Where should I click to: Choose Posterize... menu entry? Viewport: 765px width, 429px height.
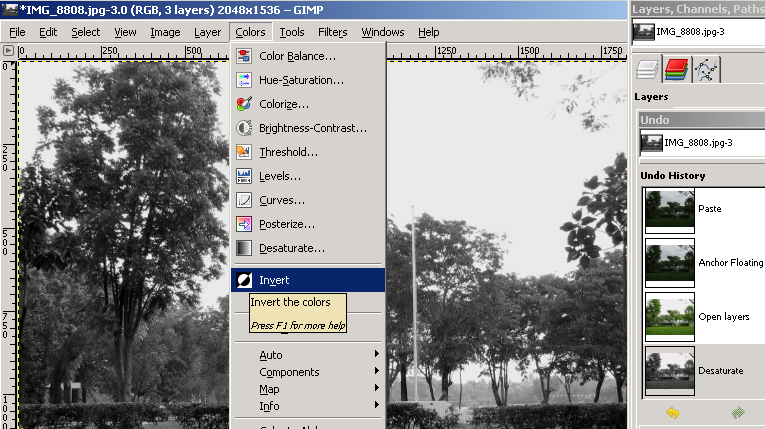[308, 224]
